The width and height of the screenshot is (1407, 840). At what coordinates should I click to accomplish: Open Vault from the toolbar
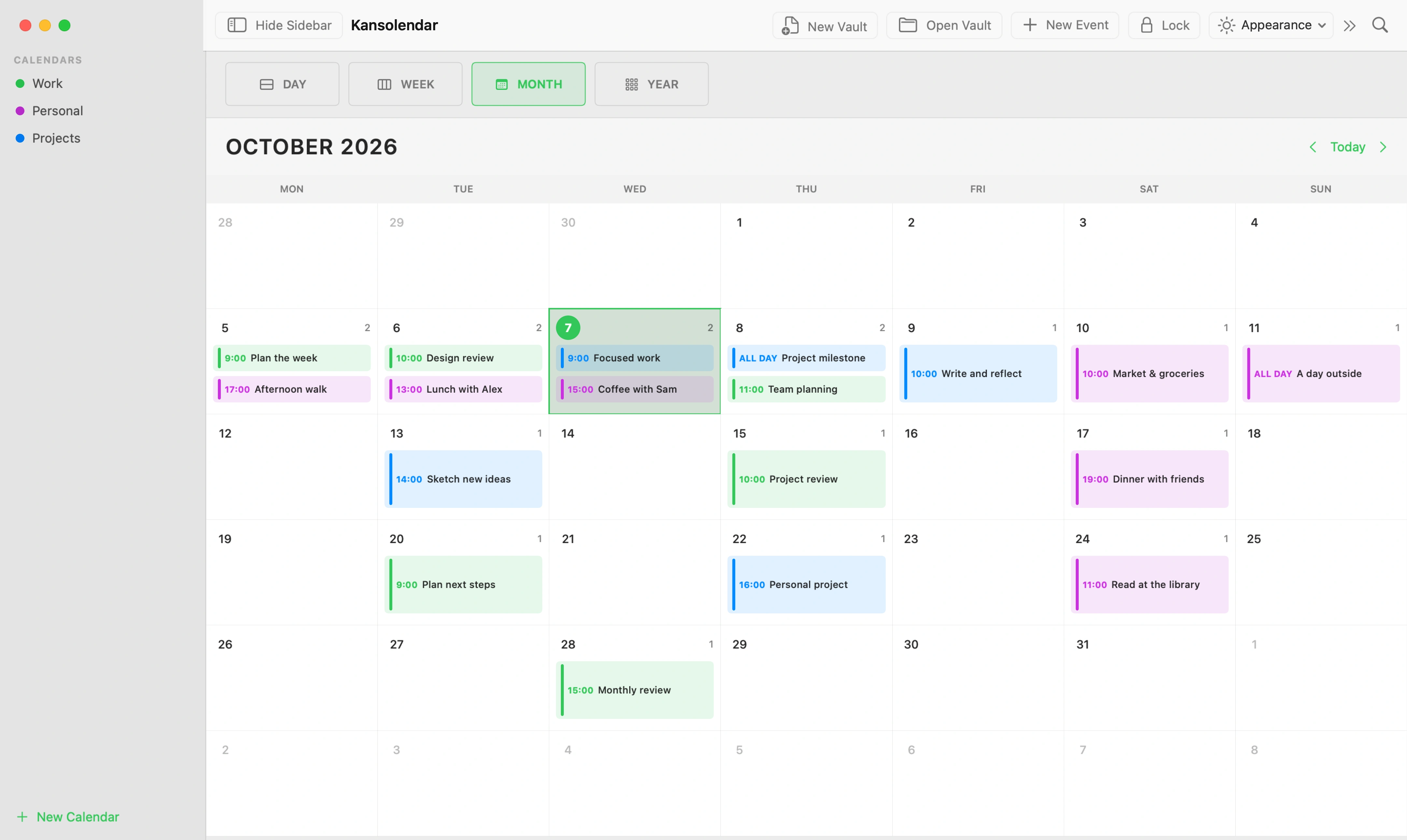point(944,25)
